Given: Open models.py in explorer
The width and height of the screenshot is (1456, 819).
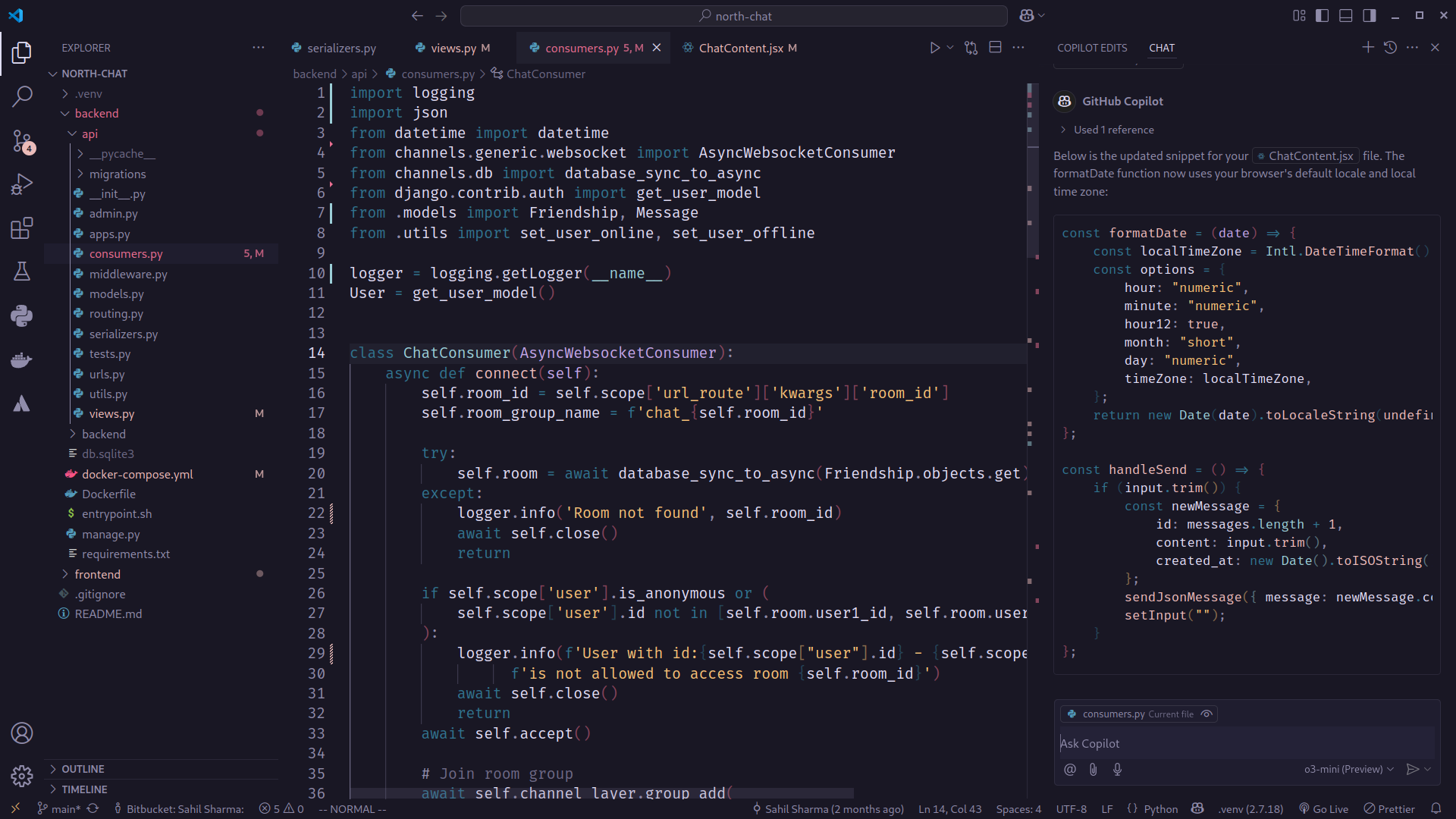Looking at the screenshot, I should coord(116,293).
